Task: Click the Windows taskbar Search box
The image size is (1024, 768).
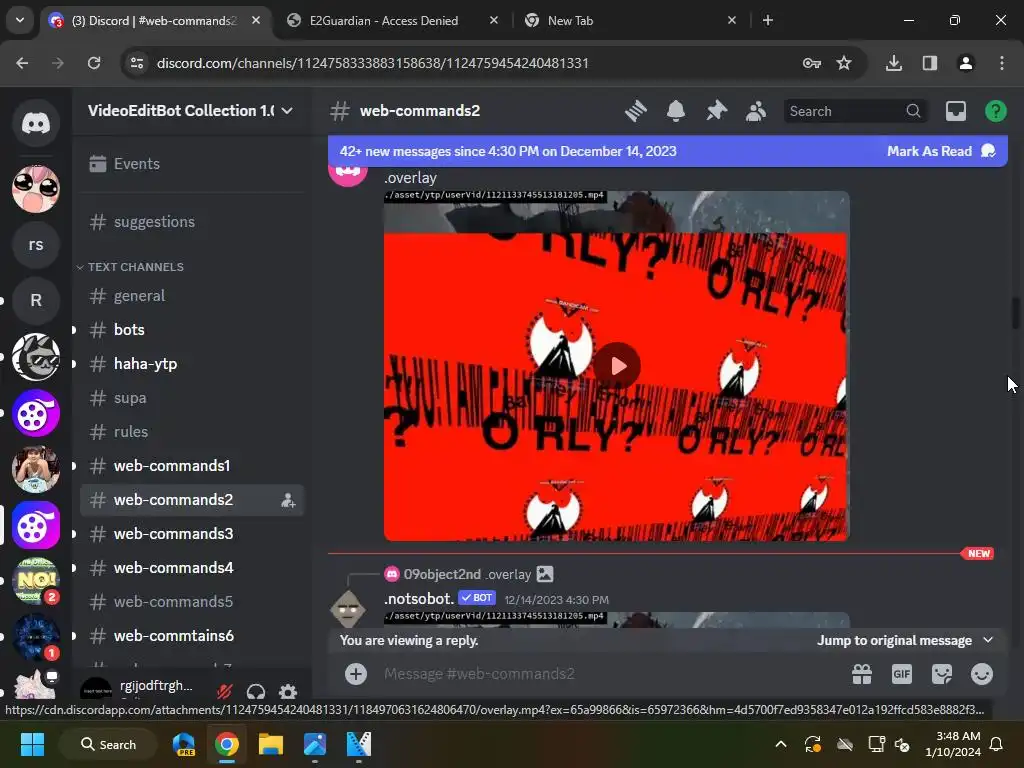Action: (x=108, y=744)
